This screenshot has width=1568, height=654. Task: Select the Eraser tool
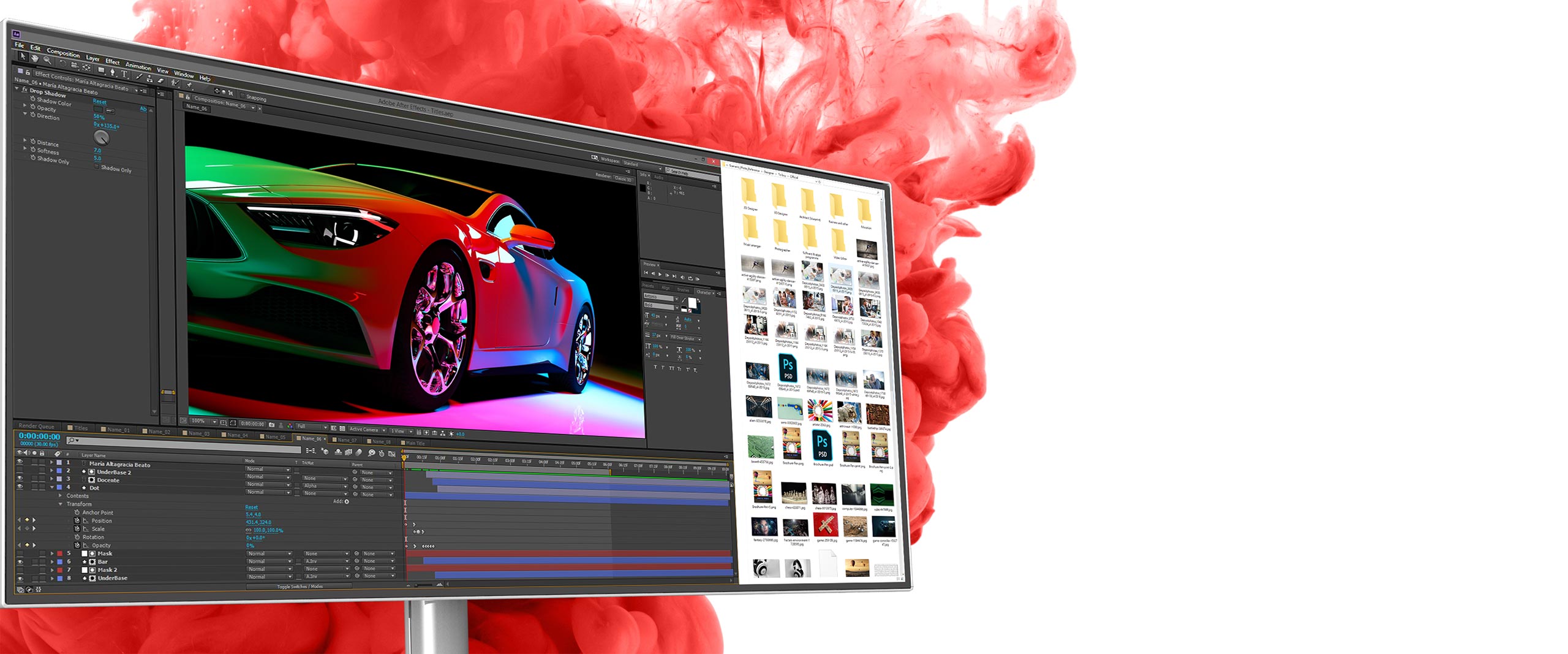[161, 80]
